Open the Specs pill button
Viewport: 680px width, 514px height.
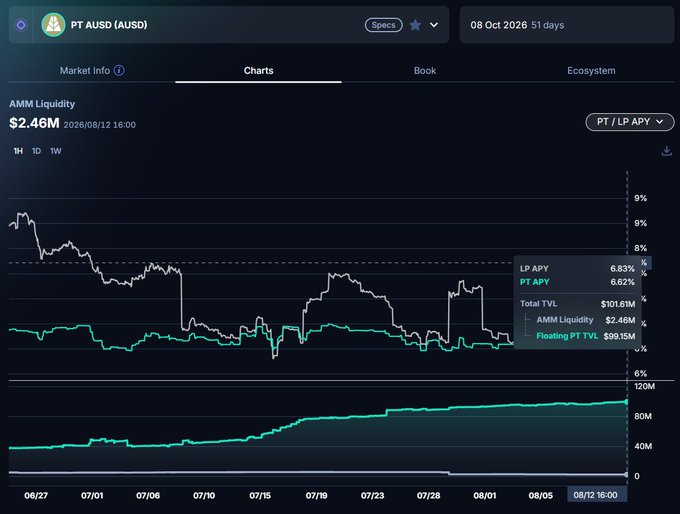[383, 25]
